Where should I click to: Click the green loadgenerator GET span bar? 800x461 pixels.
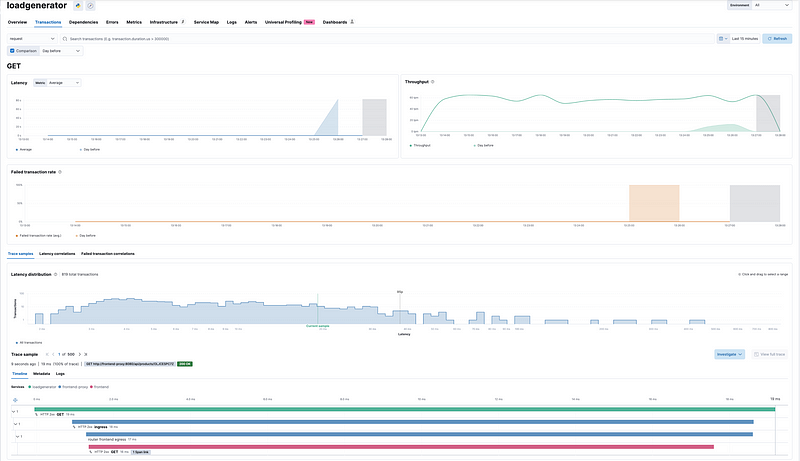click(400, 409)
